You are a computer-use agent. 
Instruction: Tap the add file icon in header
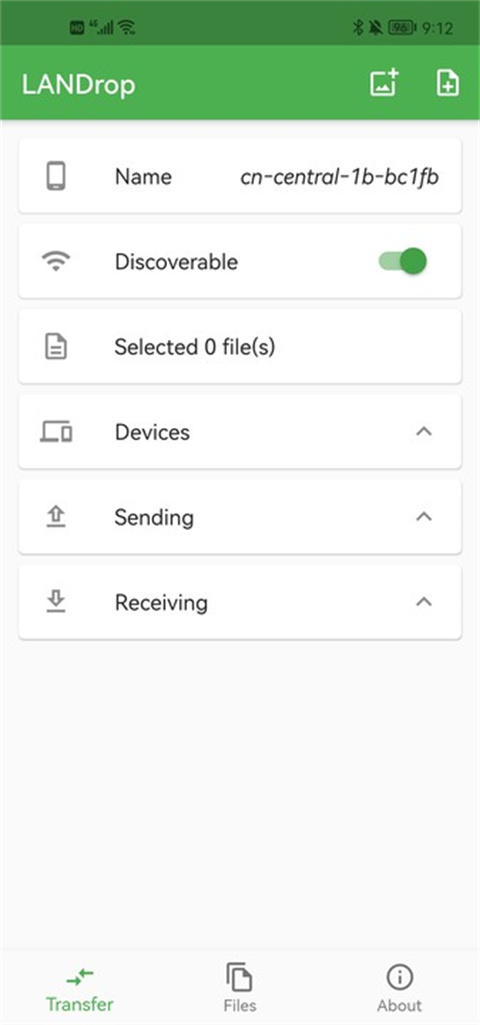tap(448, 83)
